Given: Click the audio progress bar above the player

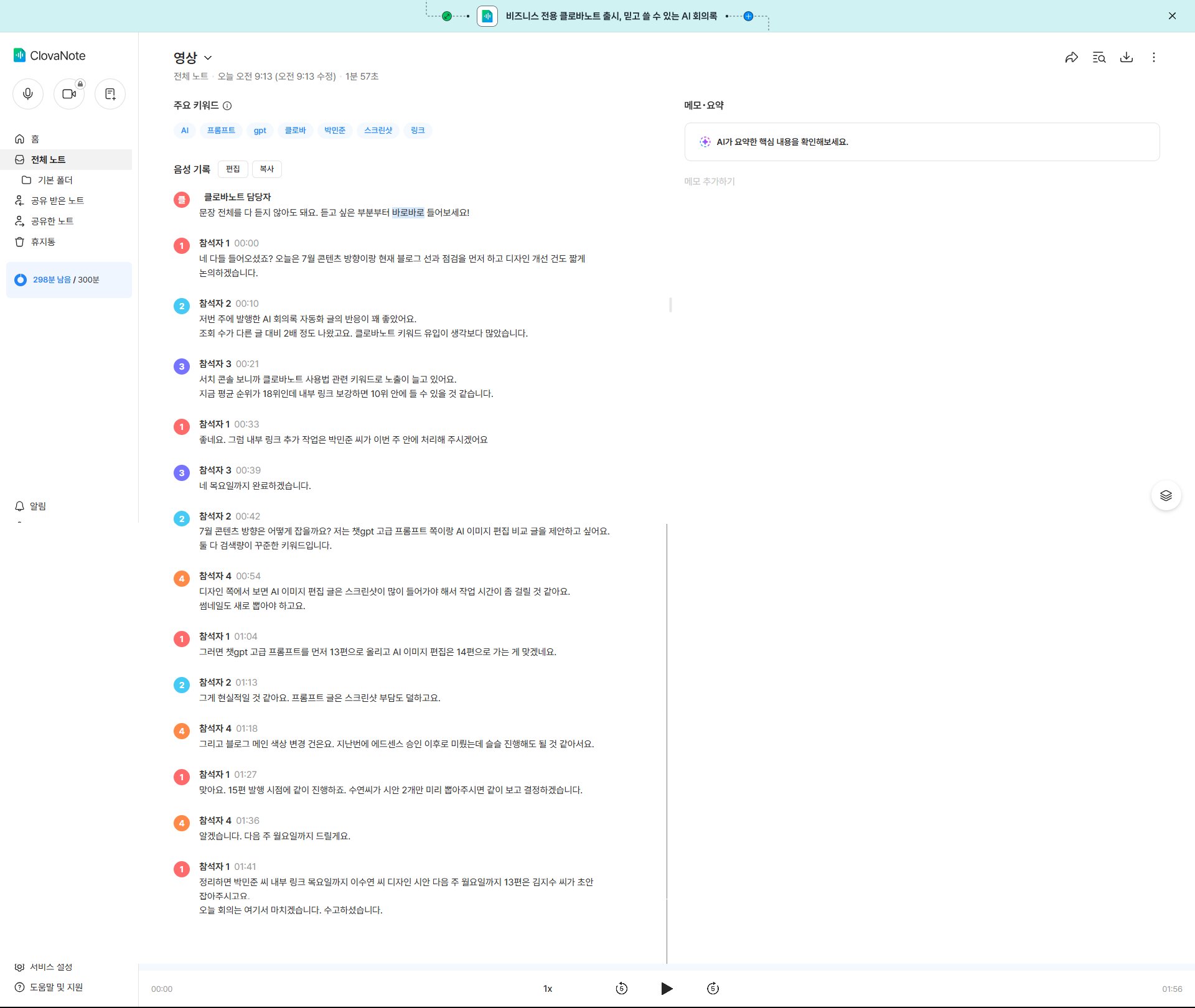Looking at the screenshot, I should click(666, 966).
